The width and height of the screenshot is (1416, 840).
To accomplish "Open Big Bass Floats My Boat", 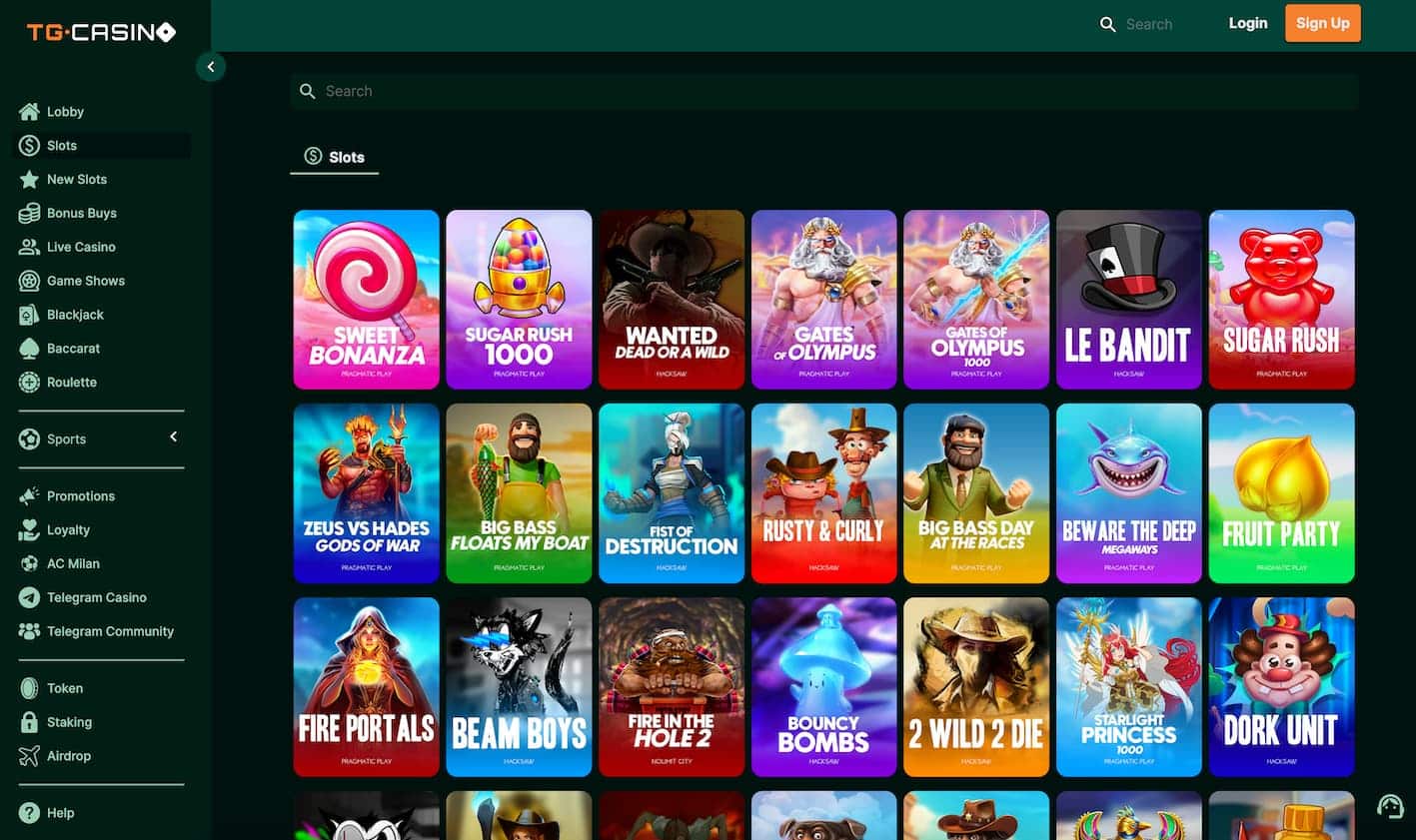I will point(519,493).
